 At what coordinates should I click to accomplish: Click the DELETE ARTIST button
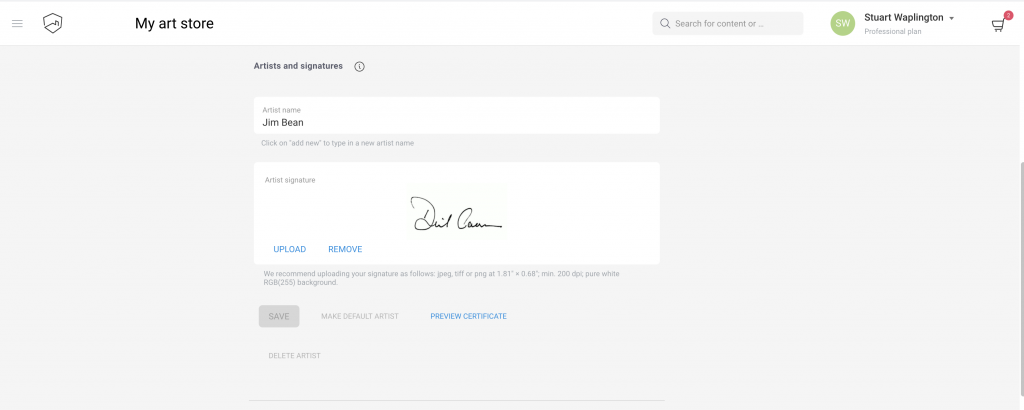tap(295, 356)
